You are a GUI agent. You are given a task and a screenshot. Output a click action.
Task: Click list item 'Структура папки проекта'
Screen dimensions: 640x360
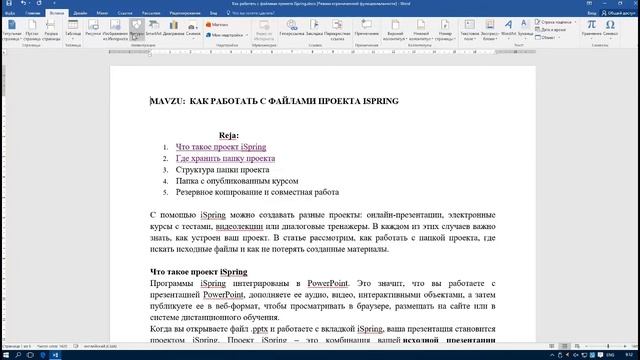(x=222, y=169)
